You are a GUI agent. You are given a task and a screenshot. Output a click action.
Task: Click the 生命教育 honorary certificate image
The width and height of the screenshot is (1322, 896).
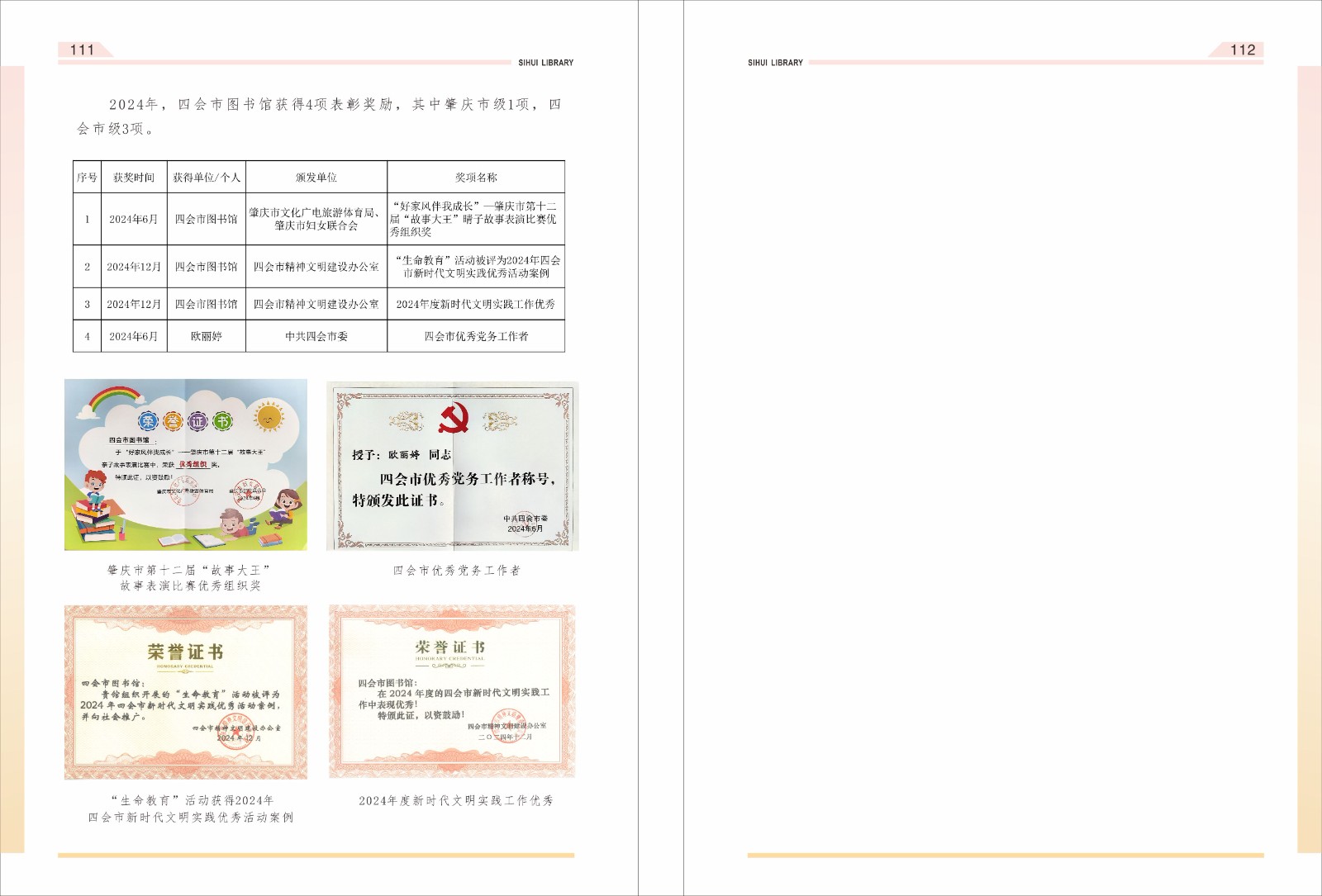tap(186, 692)
